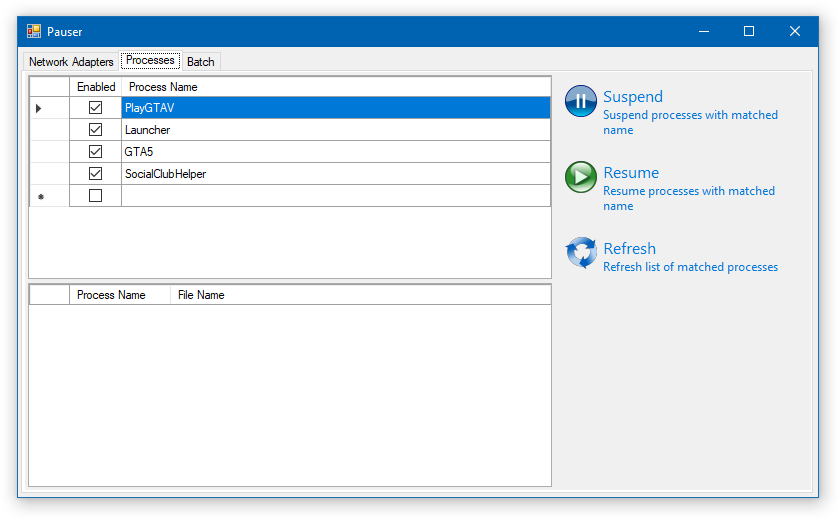The image size is (840, 520).
Task: Click Process Name header in lower grid
Action: [120, 295]
